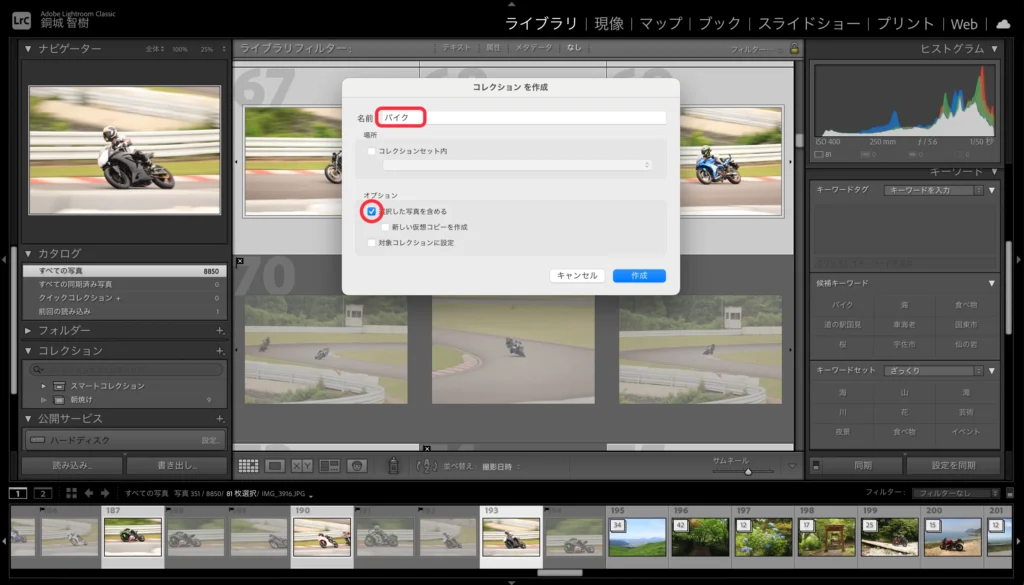Check 対象コレクションに設定 option
This screenshot has height=585, width=1024.
tap(372, 242)
